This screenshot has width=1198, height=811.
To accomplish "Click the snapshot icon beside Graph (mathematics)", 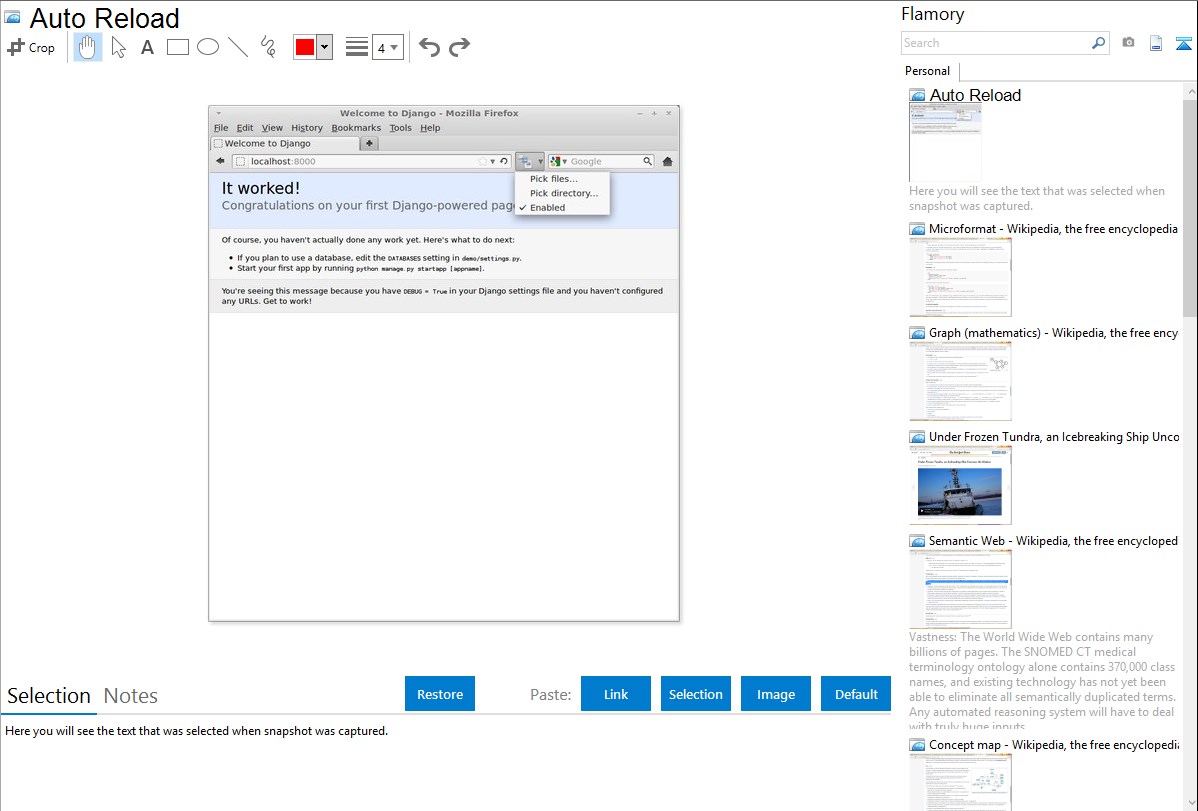I will coord(918,333).
